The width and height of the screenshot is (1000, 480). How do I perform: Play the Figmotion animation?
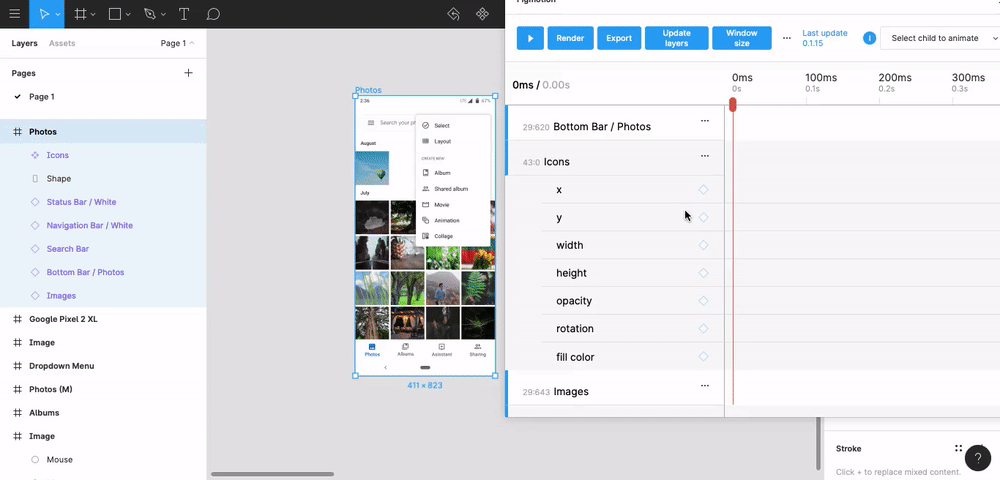tap(530, 38)
